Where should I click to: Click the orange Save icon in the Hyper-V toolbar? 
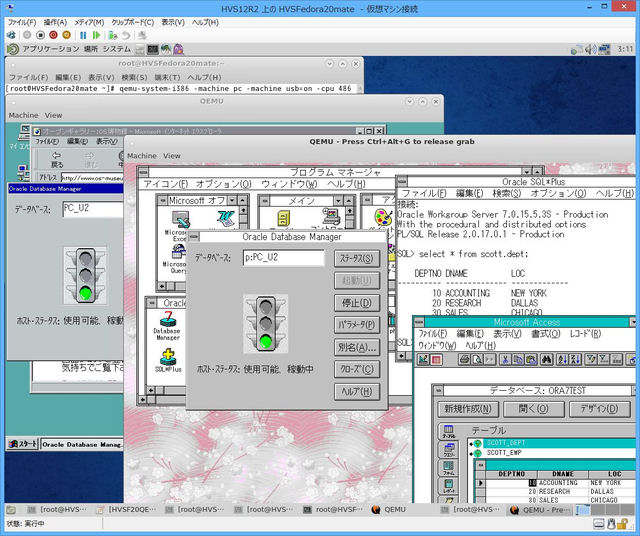[x=67, y=35]
